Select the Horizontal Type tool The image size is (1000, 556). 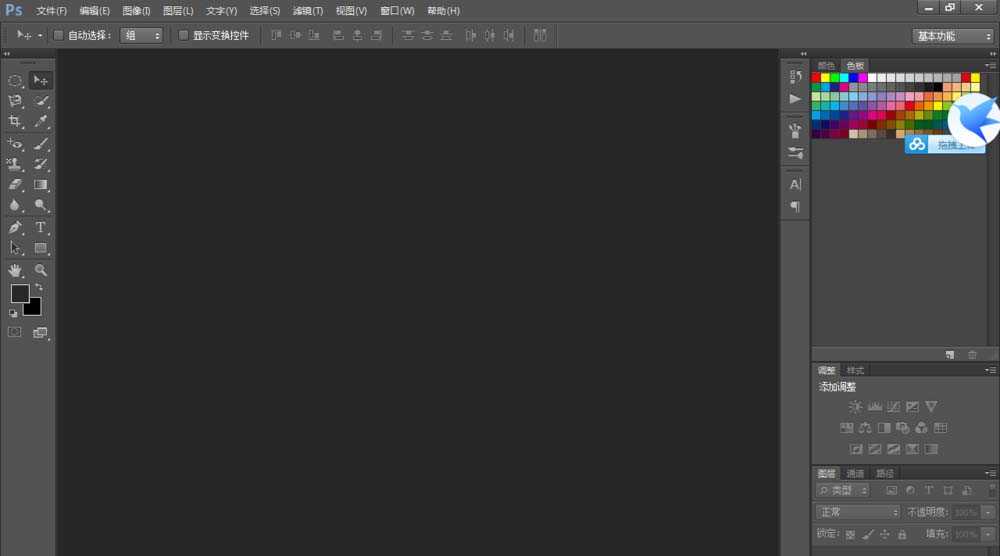pos(41,227)
